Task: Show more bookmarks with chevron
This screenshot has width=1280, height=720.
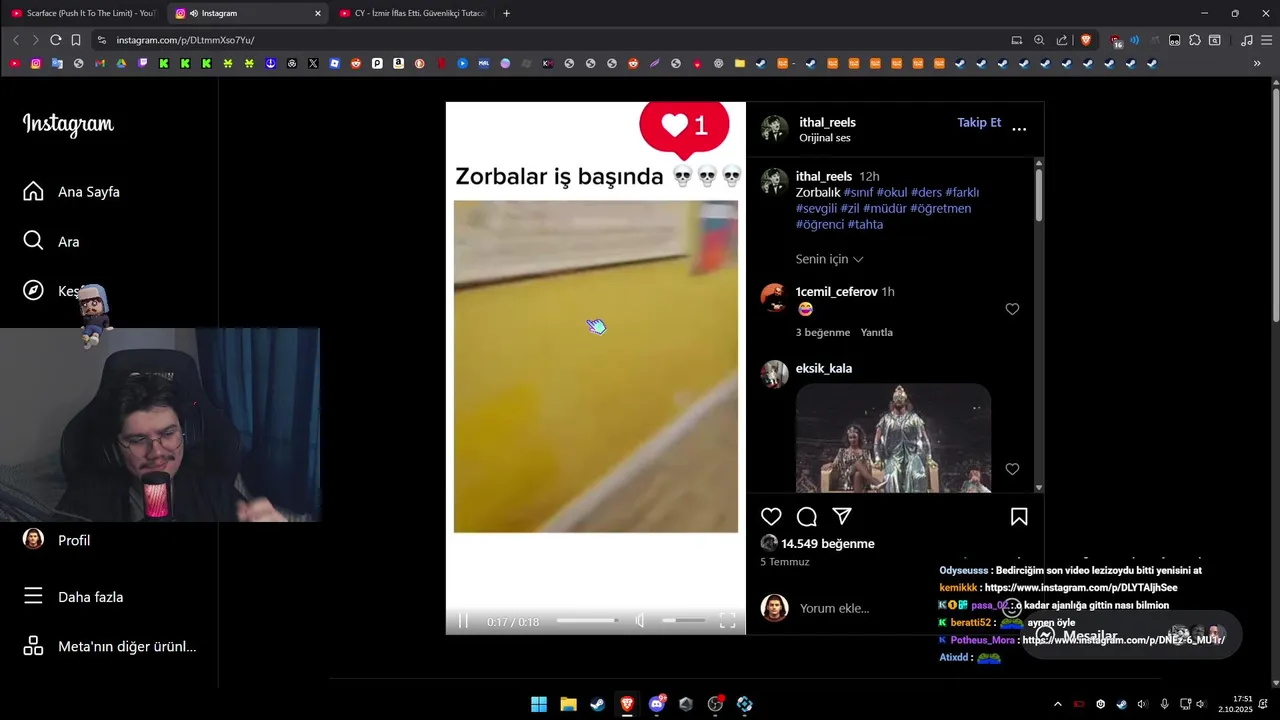Action: [1257, 63]
